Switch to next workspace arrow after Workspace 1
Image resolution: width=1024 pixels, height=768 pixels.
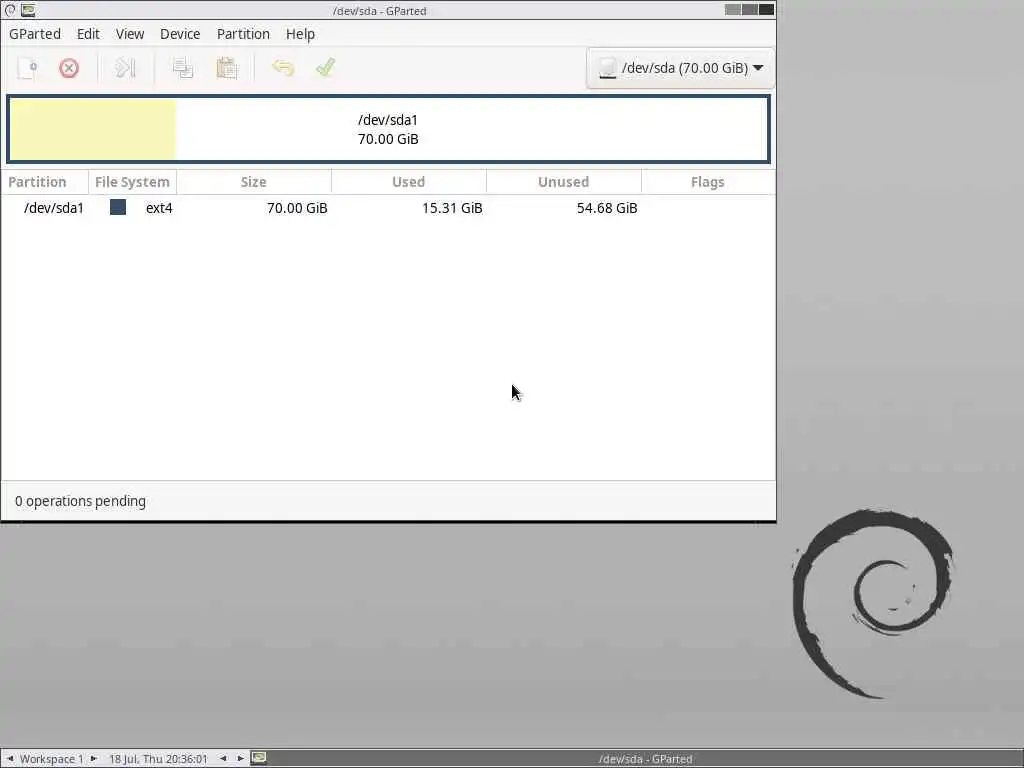93,758
